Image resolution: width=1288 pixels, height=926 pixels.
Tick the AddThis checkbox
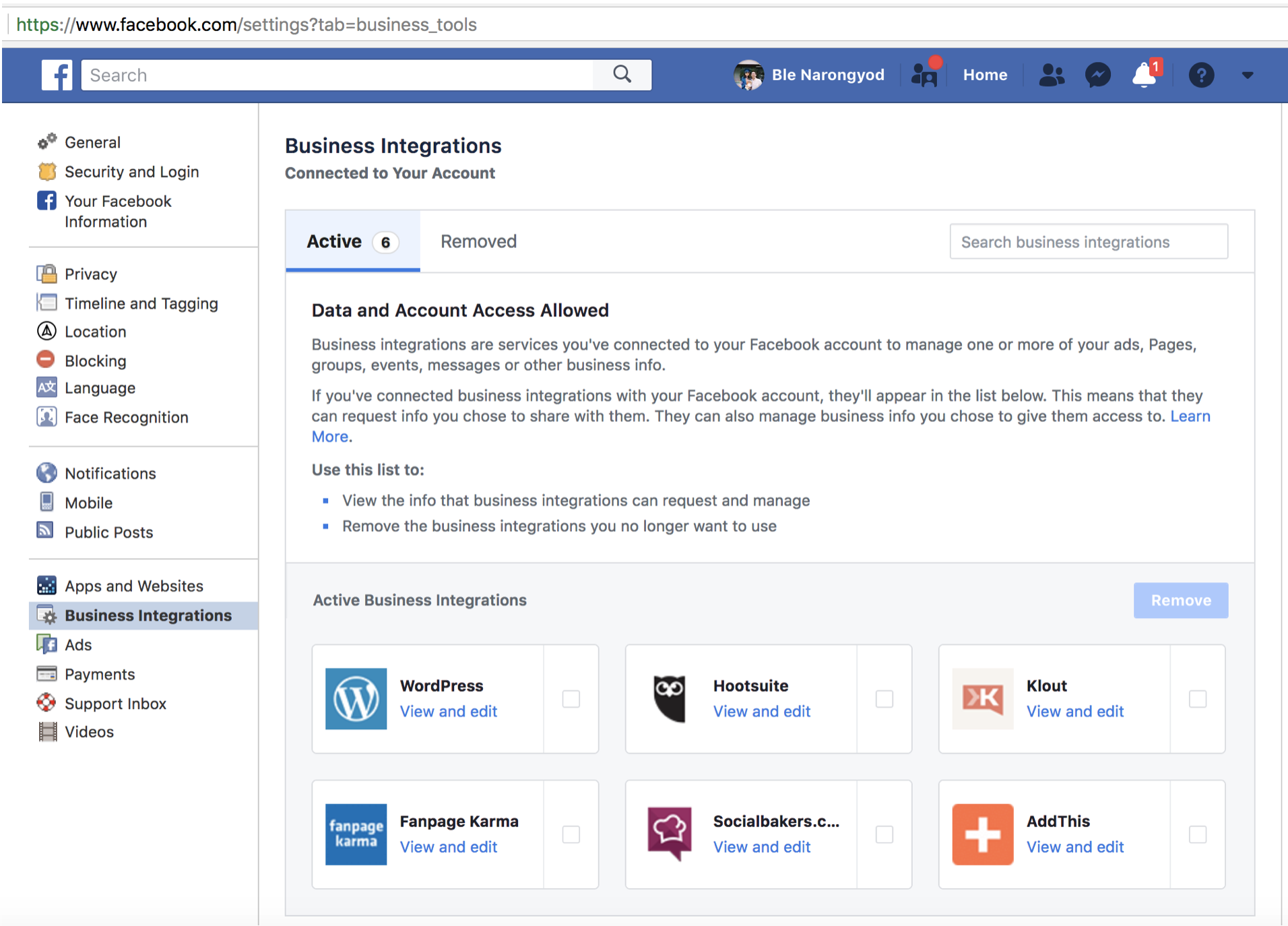1198,834
